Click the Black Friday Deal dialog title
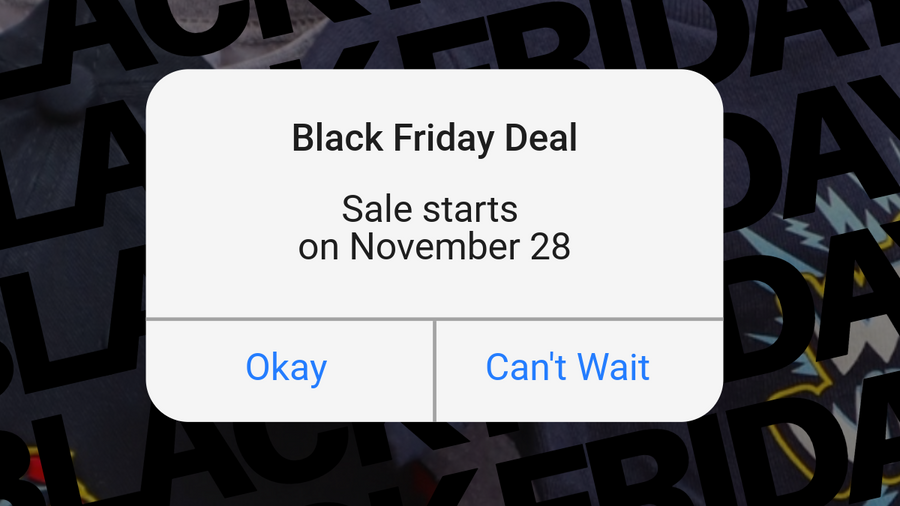The height and width of the screenshot is (506, 900). point(434,138)
